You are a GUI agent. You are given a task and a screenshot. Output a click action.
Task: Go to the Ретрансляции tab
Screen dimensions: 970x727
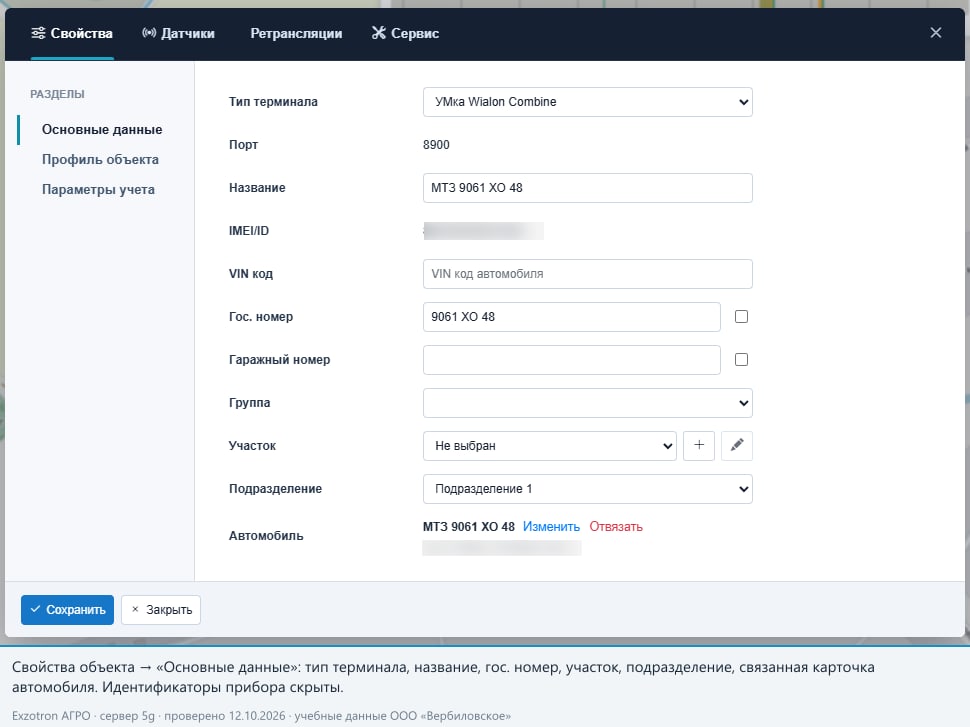[296, 33]
